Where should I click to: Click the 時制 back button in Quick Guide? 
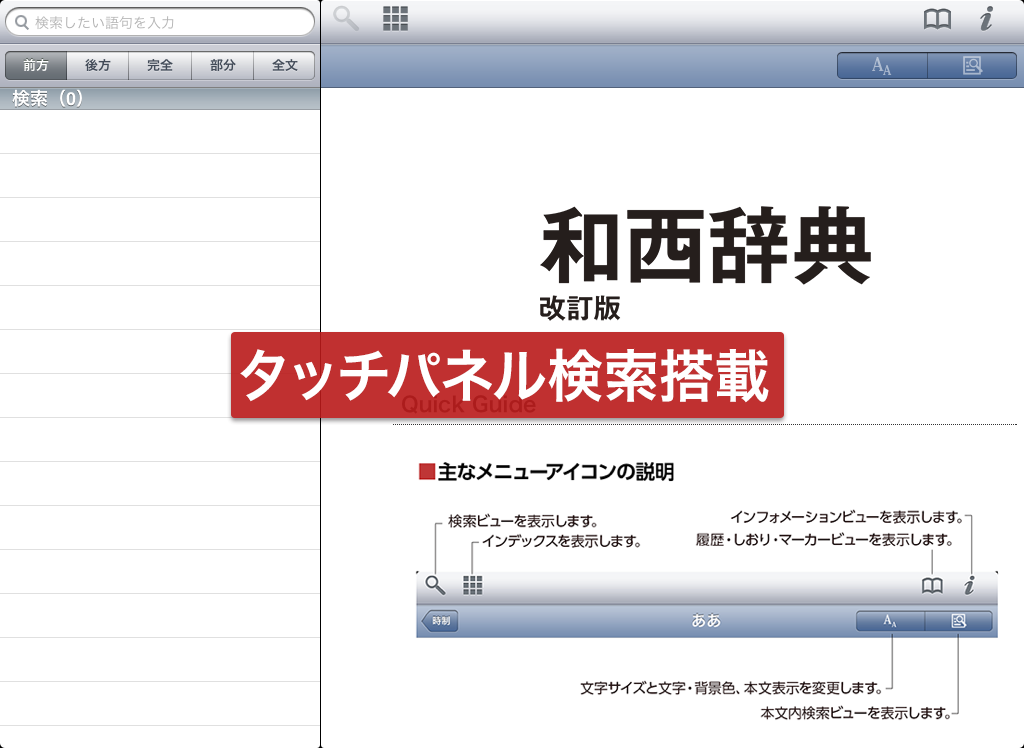click(440, 621)
